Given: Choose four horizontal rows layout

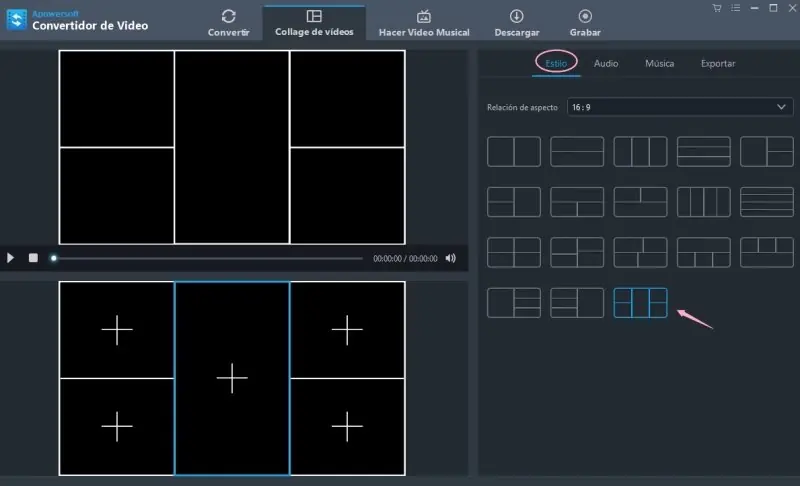Looking at the screenshot, I should click(767, 202).
